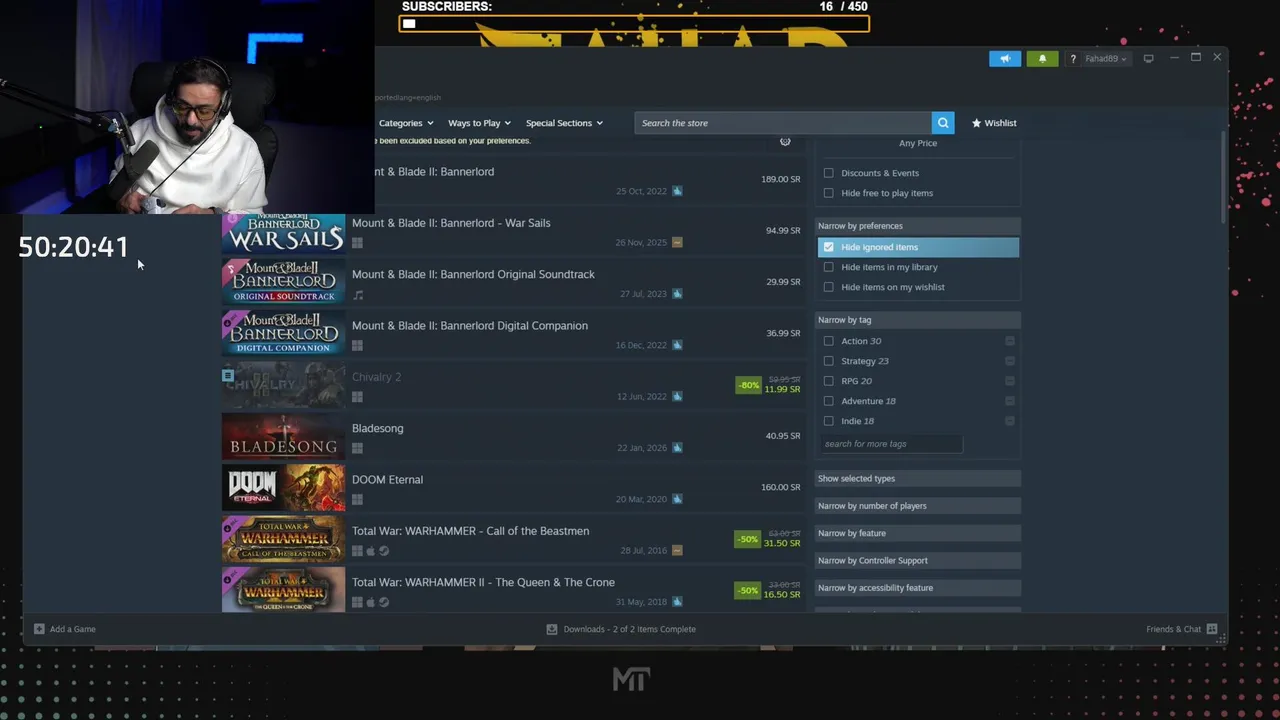This screenshot has width=1280, height=720.
Task: Click Add a Game label
Action: (73, 629)
